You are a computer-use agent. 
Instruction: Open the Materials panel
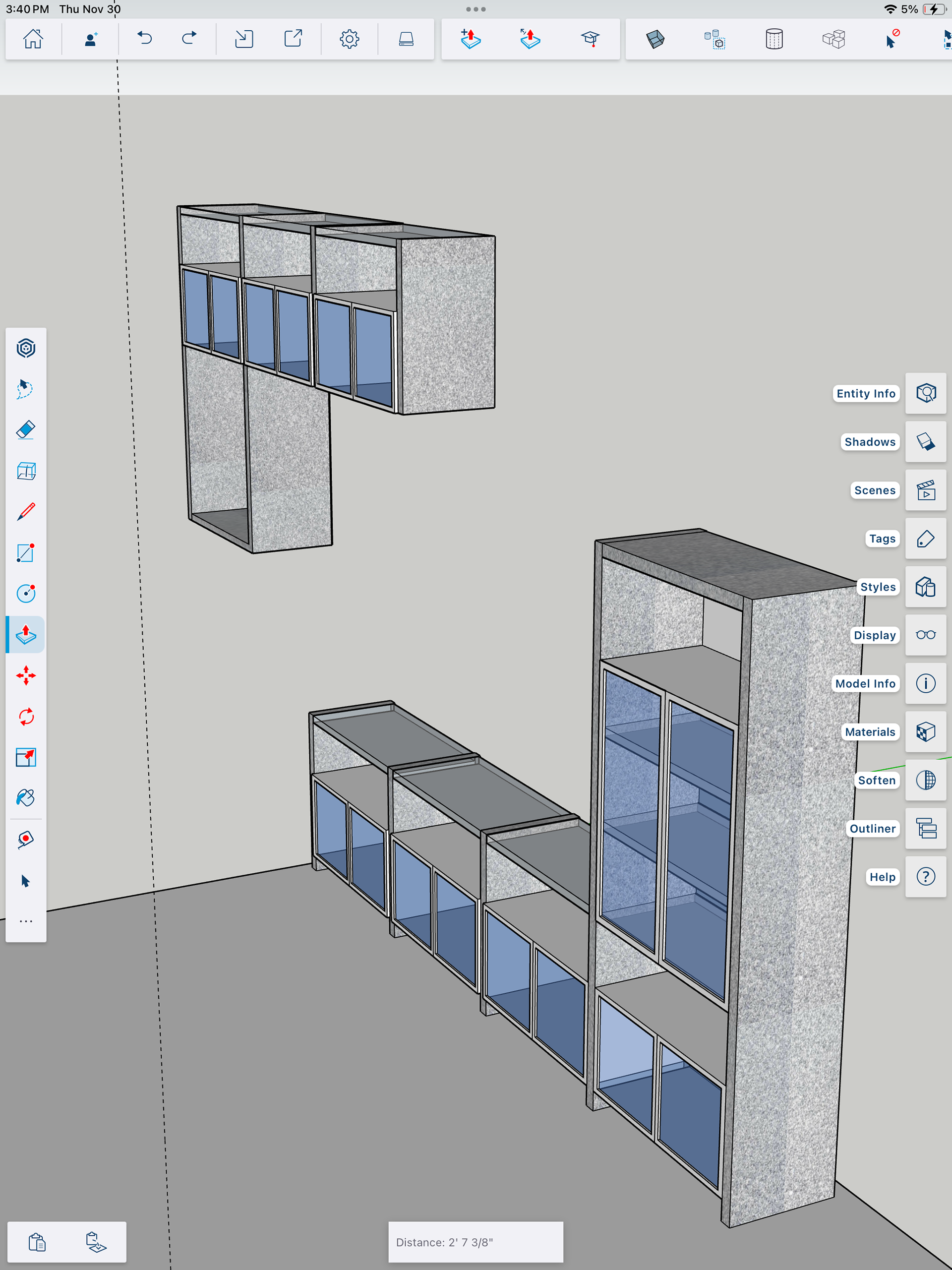925,732
